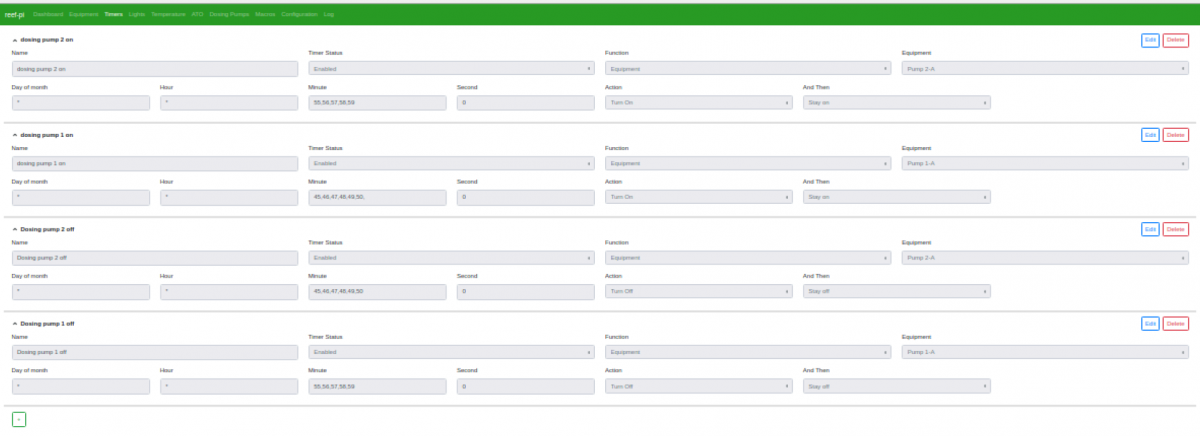Open Function dropdown for 'dosing pump 2 on'
Image resolution: width=1200 pixels, height=436 pixels.
click(x=748, y=69)
